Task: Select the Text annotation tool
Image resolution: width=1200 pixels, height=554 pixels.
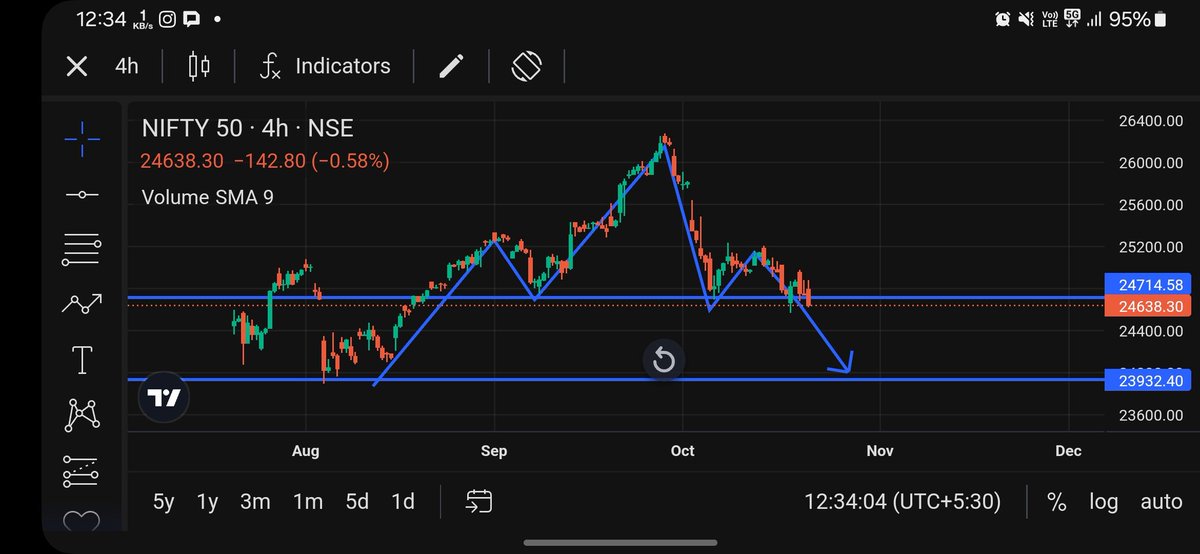Action: coord(82,359)
